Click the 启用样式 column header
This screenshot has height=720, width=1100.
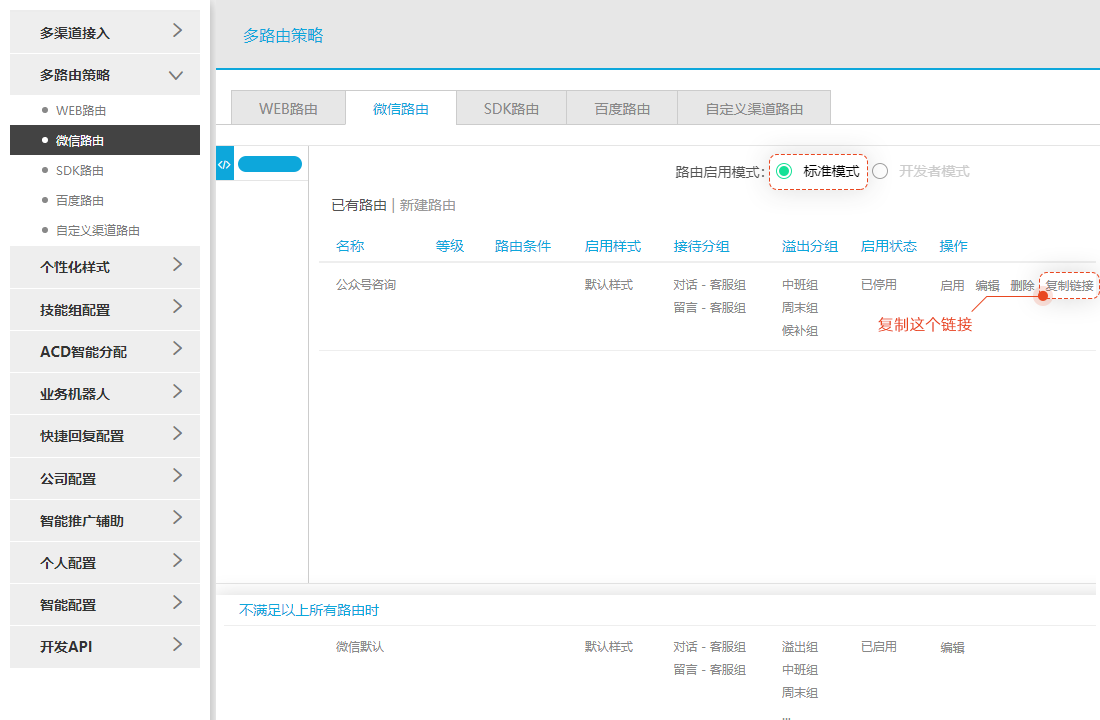(612, 246)
